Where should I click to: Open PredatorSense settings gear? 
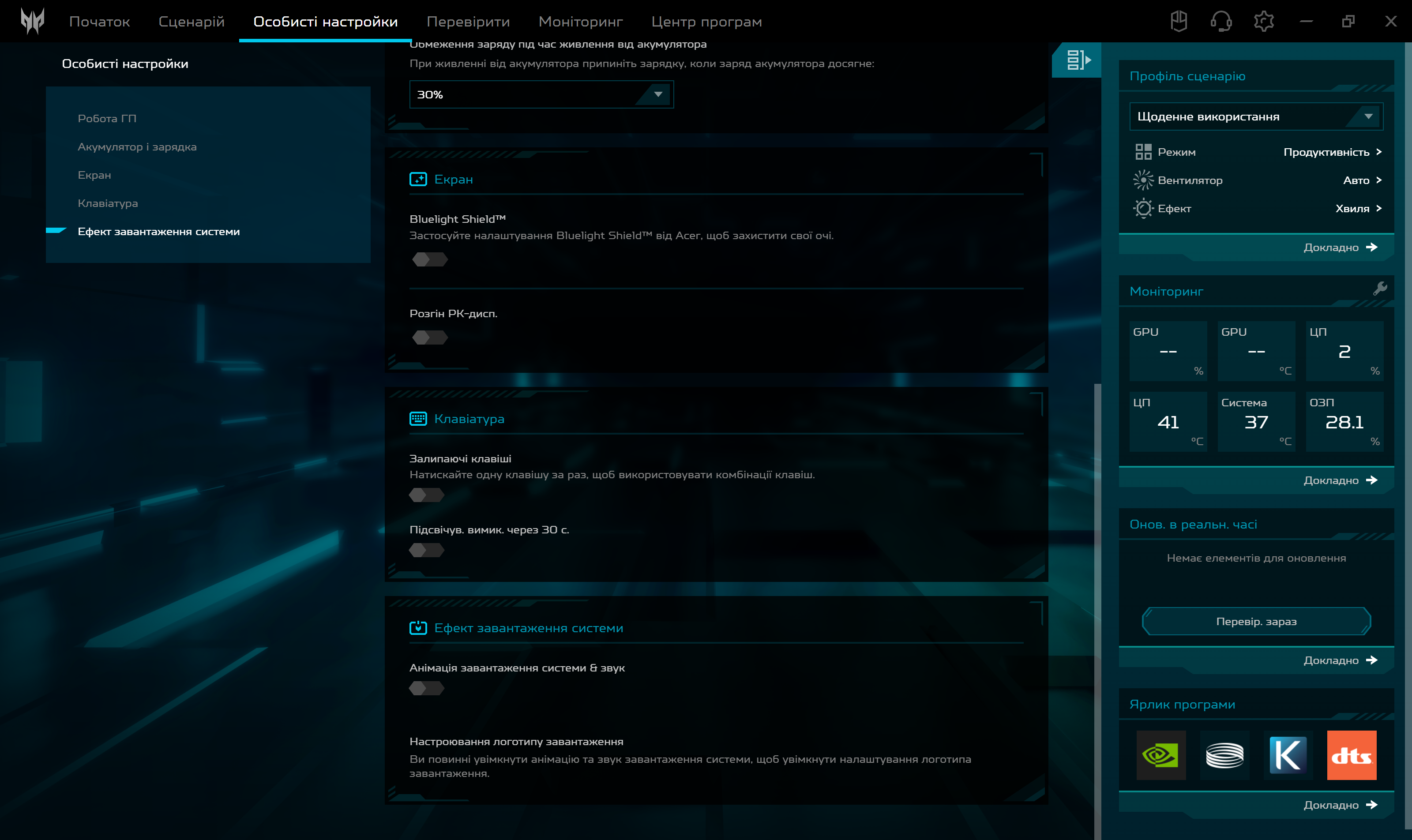pos(1264,21)
